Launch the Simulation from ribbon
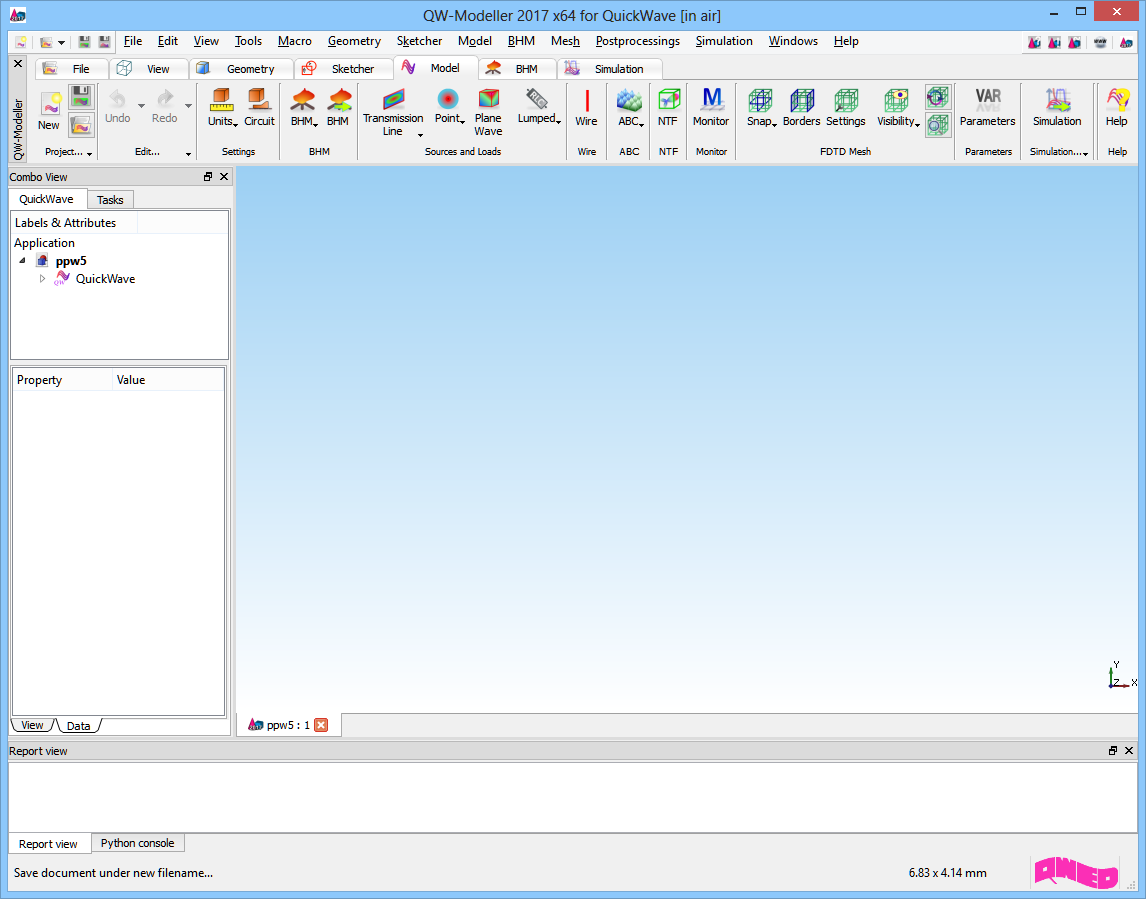 point(1057,107)
